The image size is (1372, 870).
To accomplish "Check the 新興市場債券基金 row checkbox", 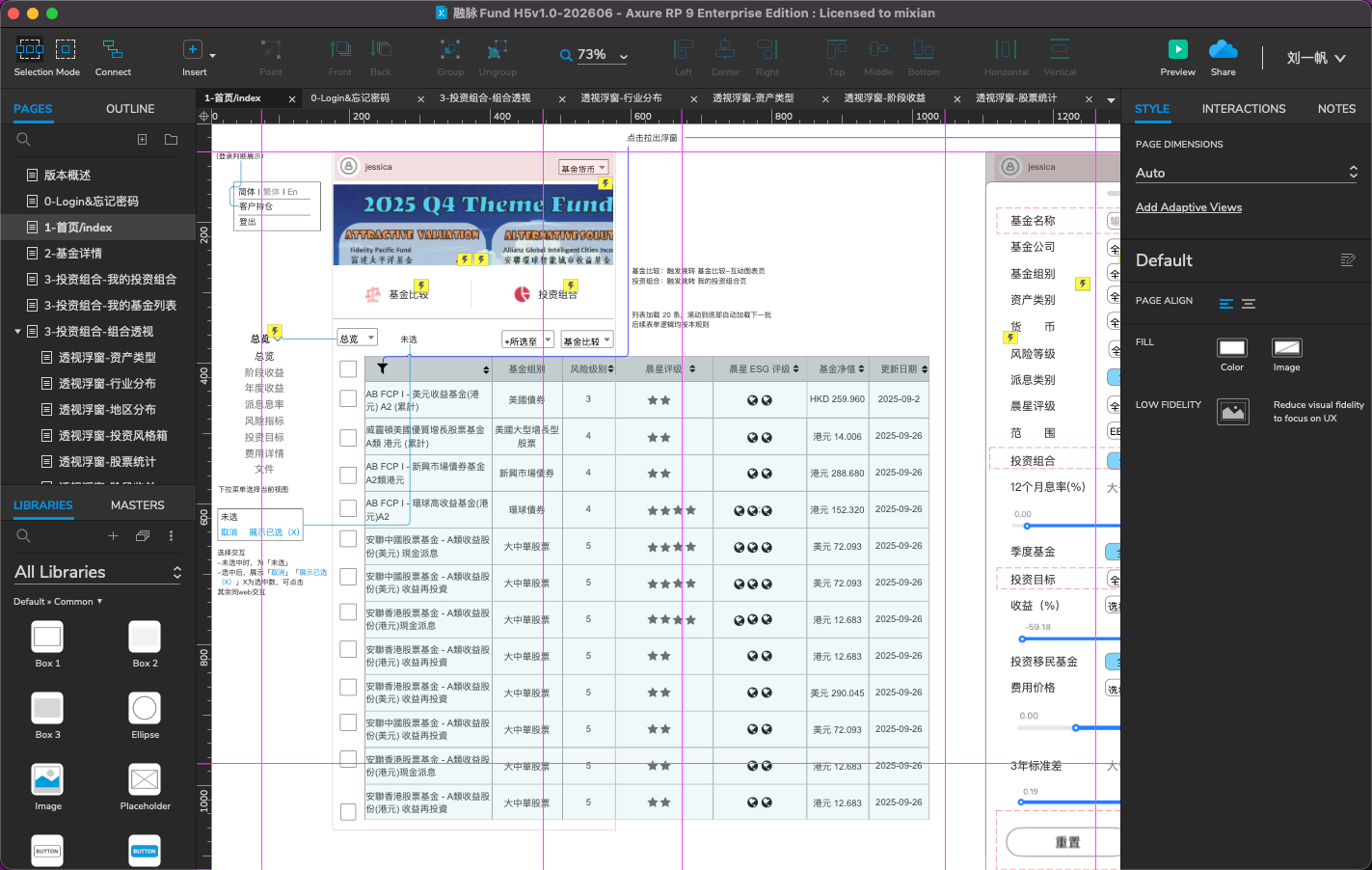I will (x=348, y=475).
